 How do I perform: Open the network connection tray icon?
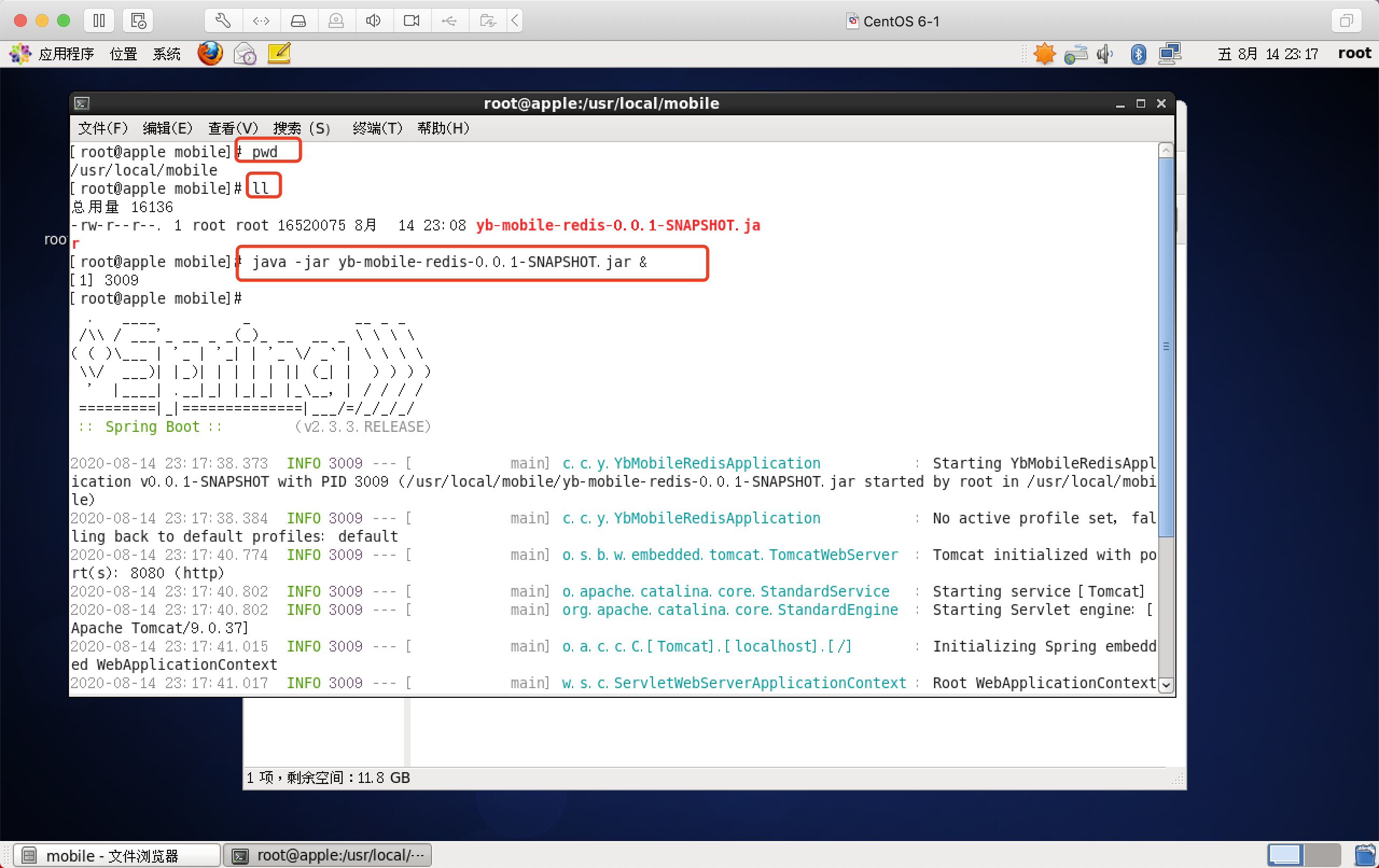[1169, 54]
